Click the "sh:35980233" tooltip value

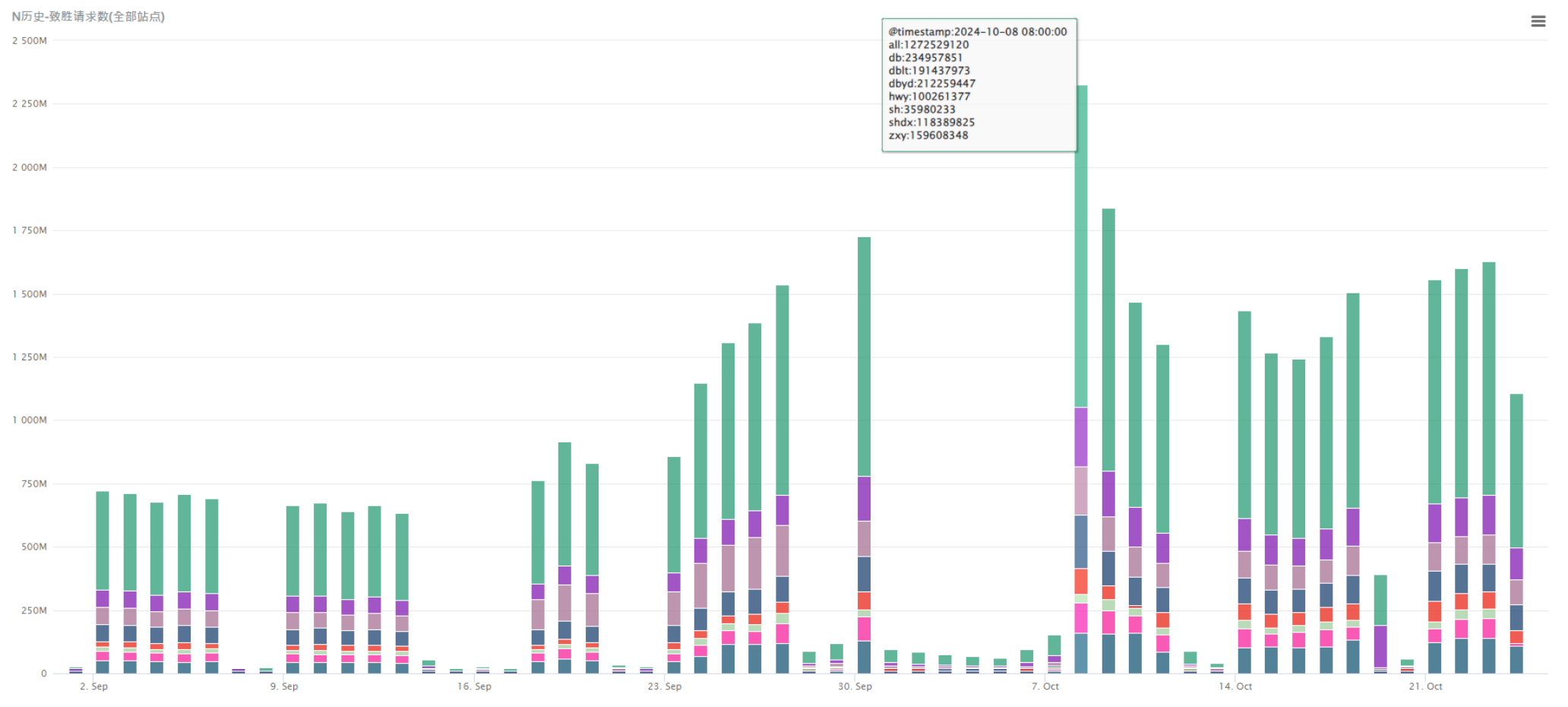922,109
